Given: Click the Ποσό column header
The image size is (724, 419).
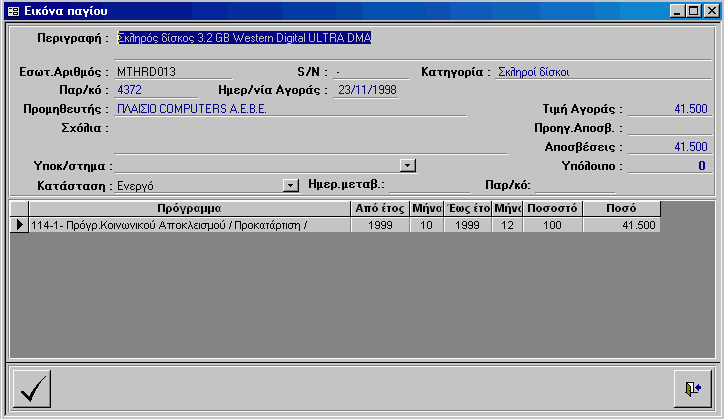Looking at the screenshot, I should click(x=622, y=208).
